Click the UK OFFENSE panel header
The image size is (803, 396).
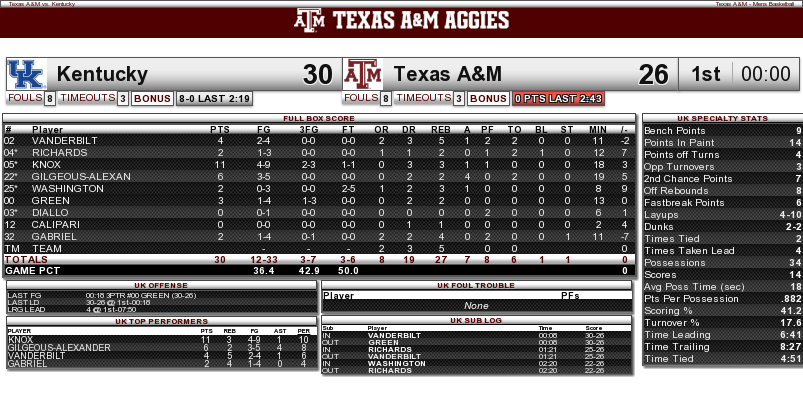pos(161,285)
